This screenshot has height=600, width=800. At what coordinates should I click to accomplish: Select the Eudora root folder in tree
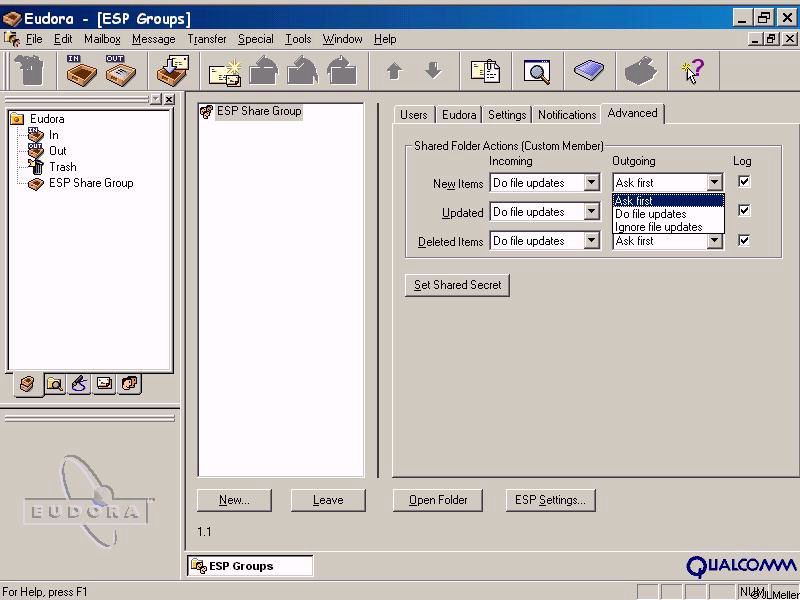[x=47, y=119]
